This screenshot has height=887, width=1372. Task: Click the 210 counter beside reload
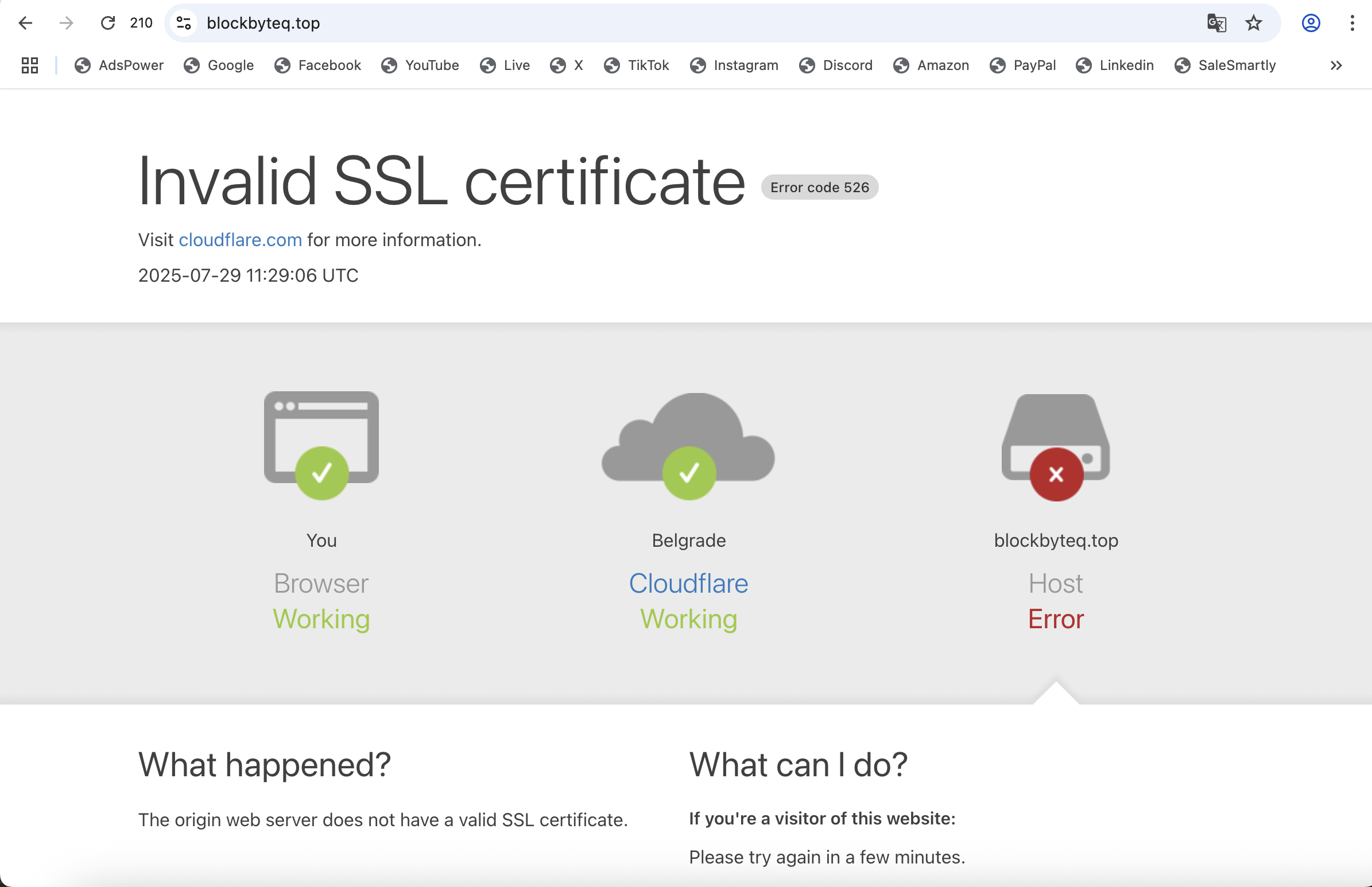(141, 23)
